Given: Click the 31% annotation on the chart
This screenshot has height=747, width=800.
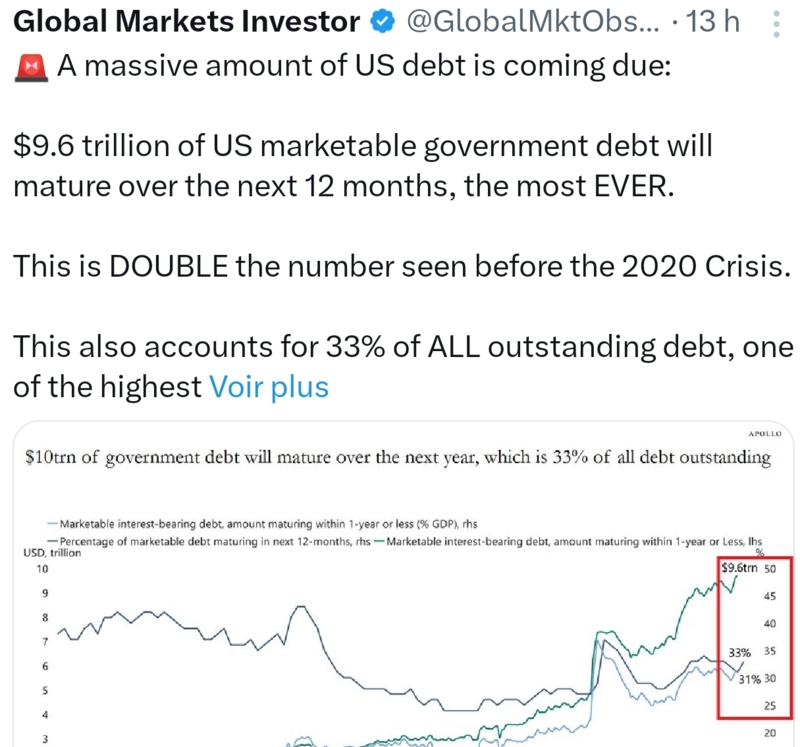Looking at the screenshot, I should point(749,680).
